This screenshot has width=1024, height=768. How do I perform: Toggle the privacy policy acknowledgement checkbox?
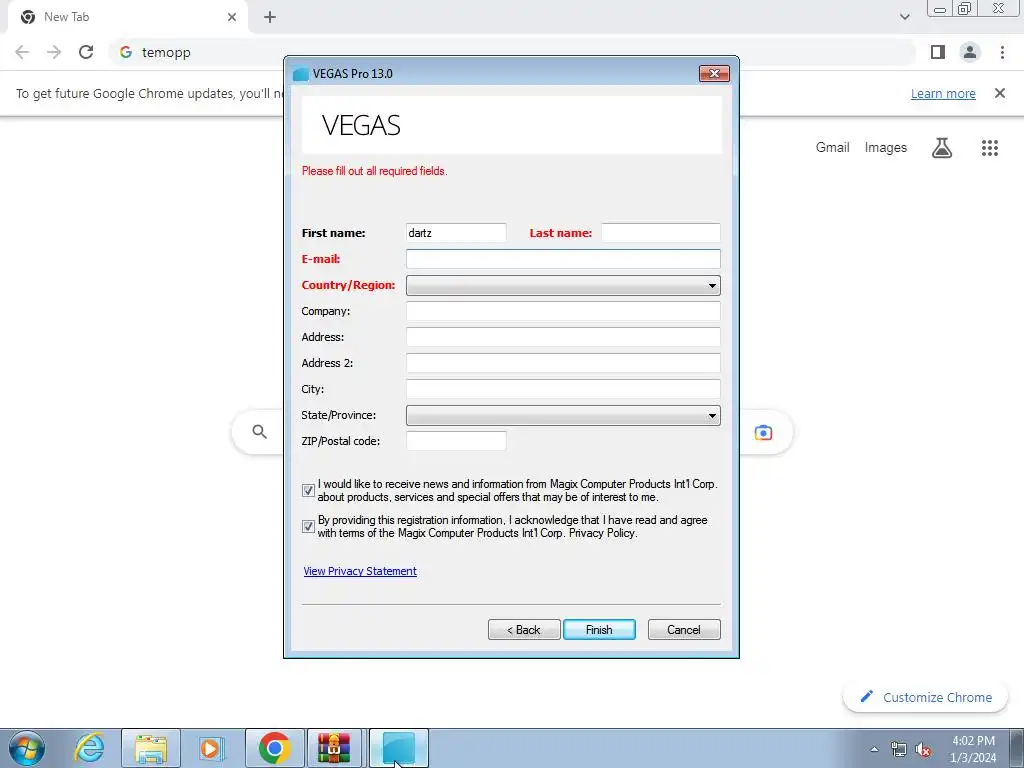308,526
